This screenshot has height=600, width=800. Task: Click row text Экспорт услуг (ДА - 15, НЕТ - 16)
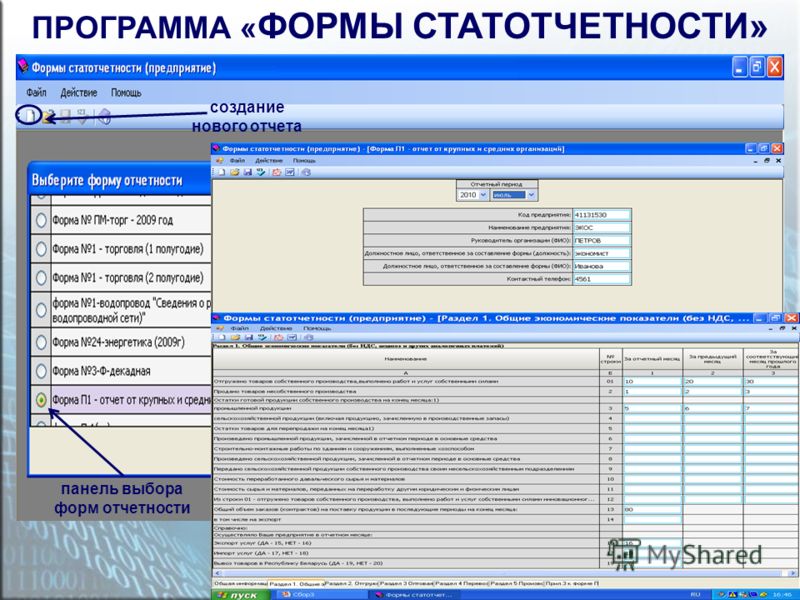pos(262,543)
